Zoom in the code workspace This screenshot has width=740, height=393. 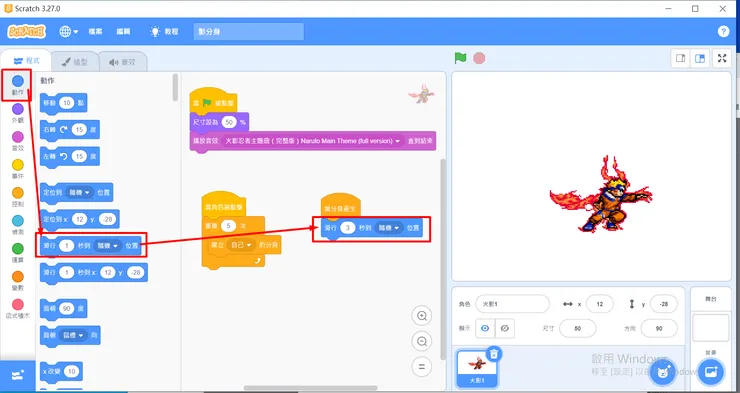click(x=421, y=316)
